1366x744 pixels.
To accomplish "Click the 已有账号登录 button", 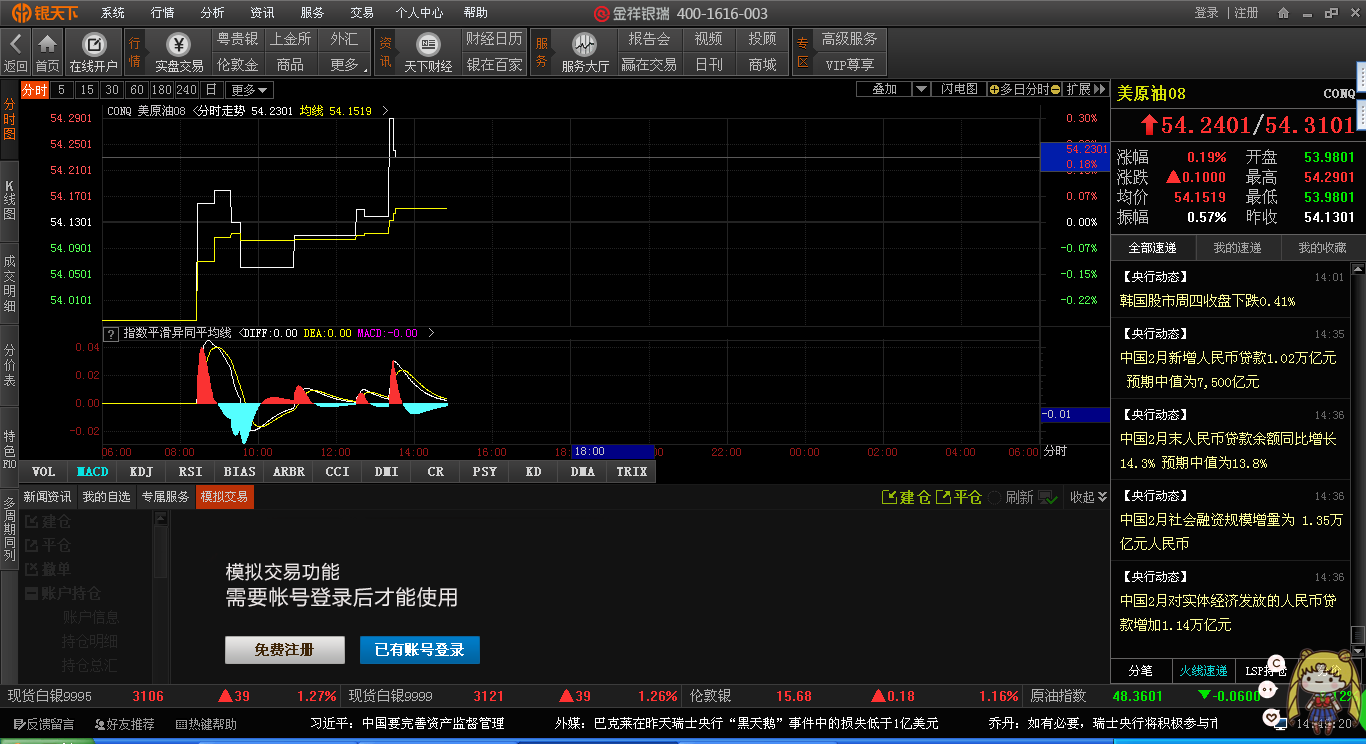I will click(x=420, y=650).
